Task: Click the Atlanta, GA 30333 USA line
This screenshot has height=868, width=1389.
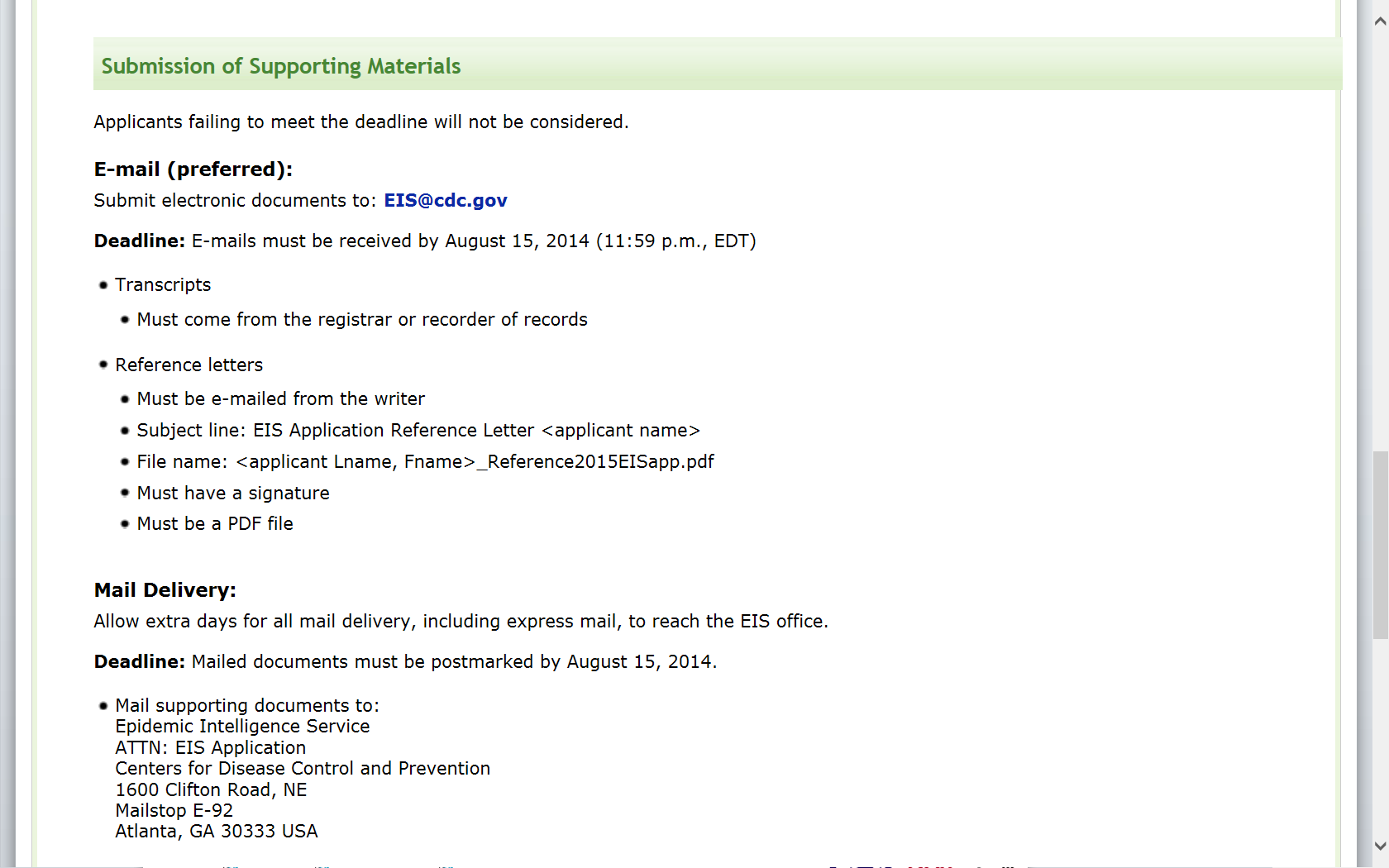Action: pos(217,832)
